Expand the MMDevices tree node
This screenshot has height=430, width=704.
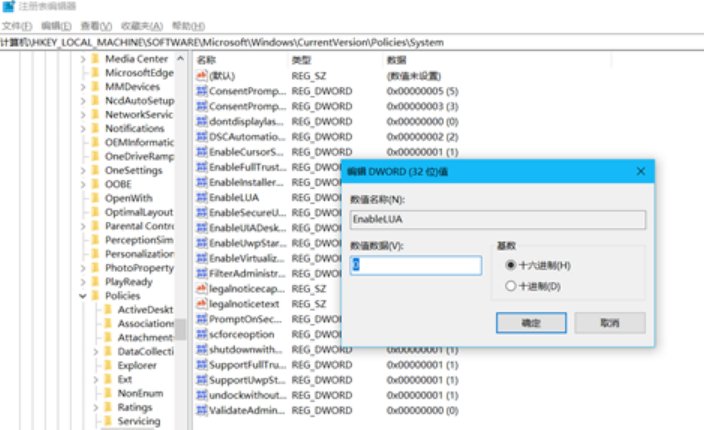(83, 87)
